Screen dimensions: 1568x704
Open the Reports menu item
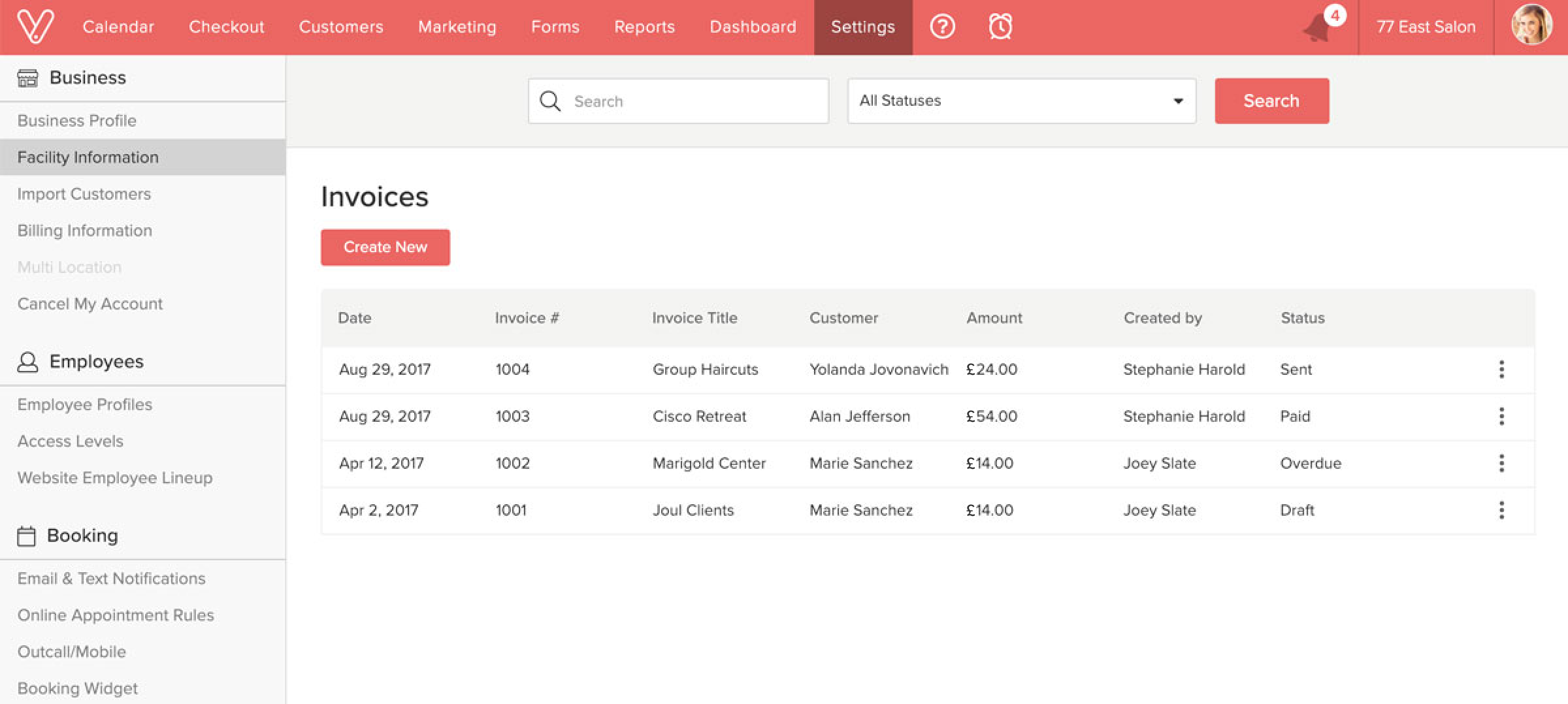coord(644,27)
